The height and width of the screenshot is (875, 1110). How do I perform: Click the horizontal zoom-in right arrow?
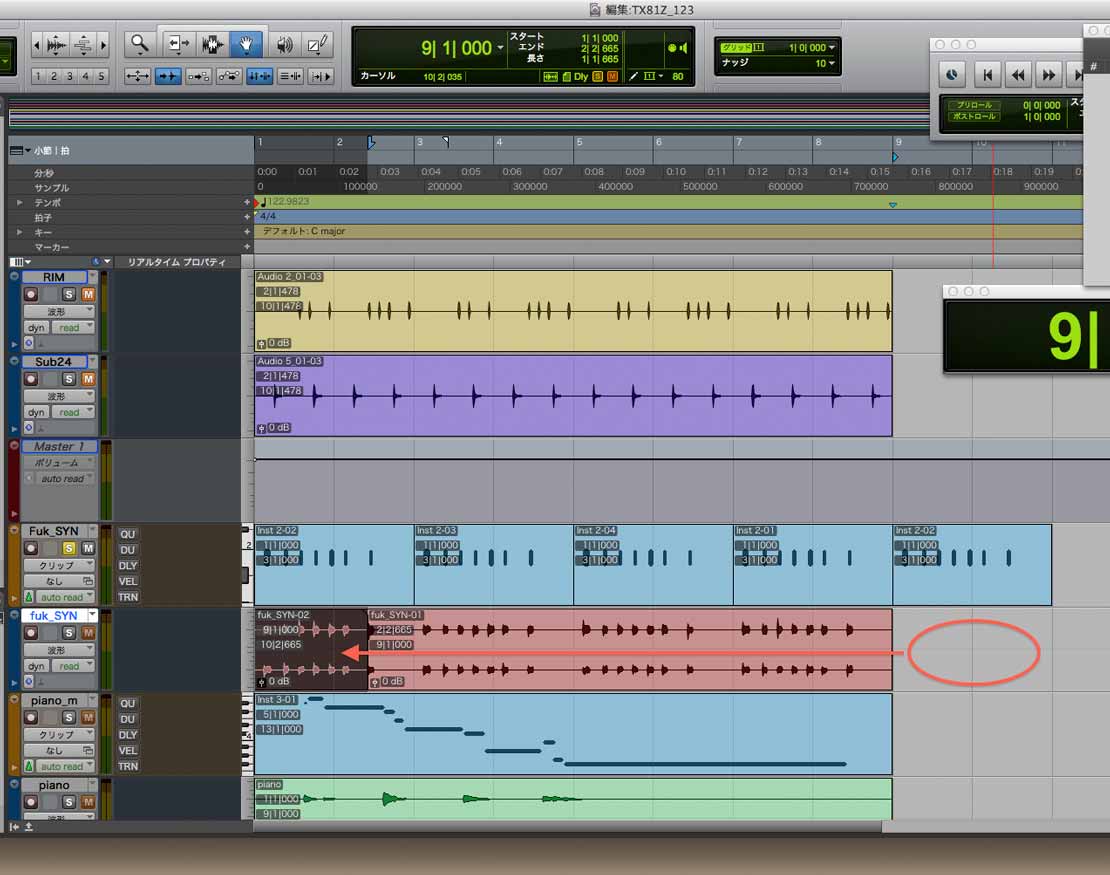[x=103, y=45]
